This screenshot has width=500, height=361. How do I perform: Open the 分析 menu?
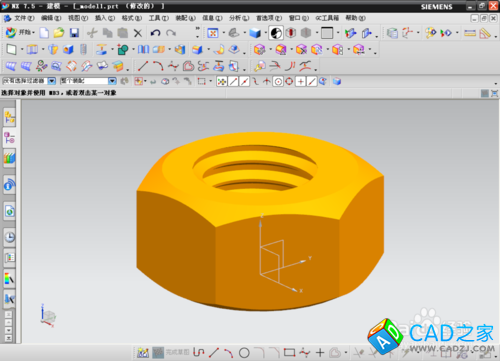point(239,18)
